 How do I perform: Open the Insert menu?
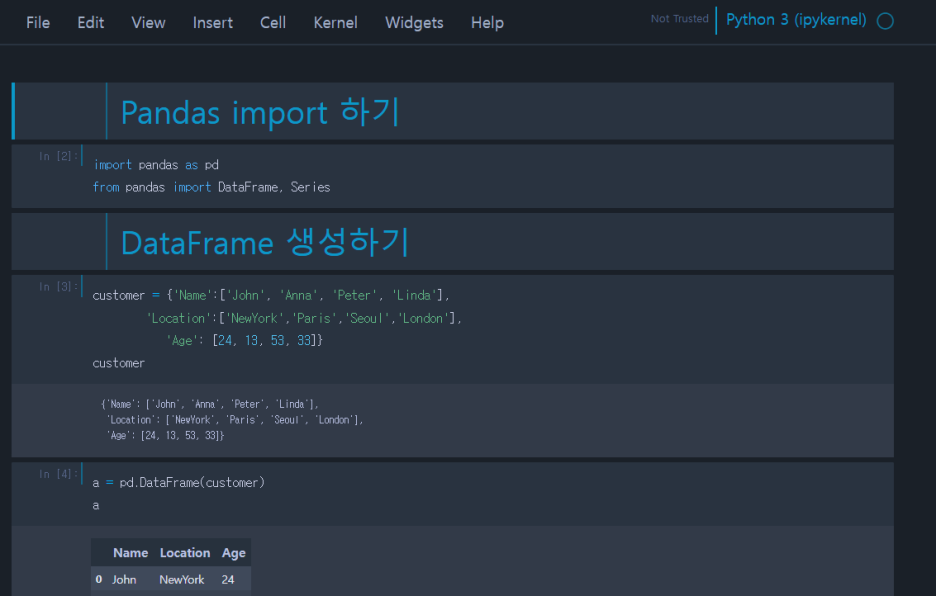click(x=213, y=23)
